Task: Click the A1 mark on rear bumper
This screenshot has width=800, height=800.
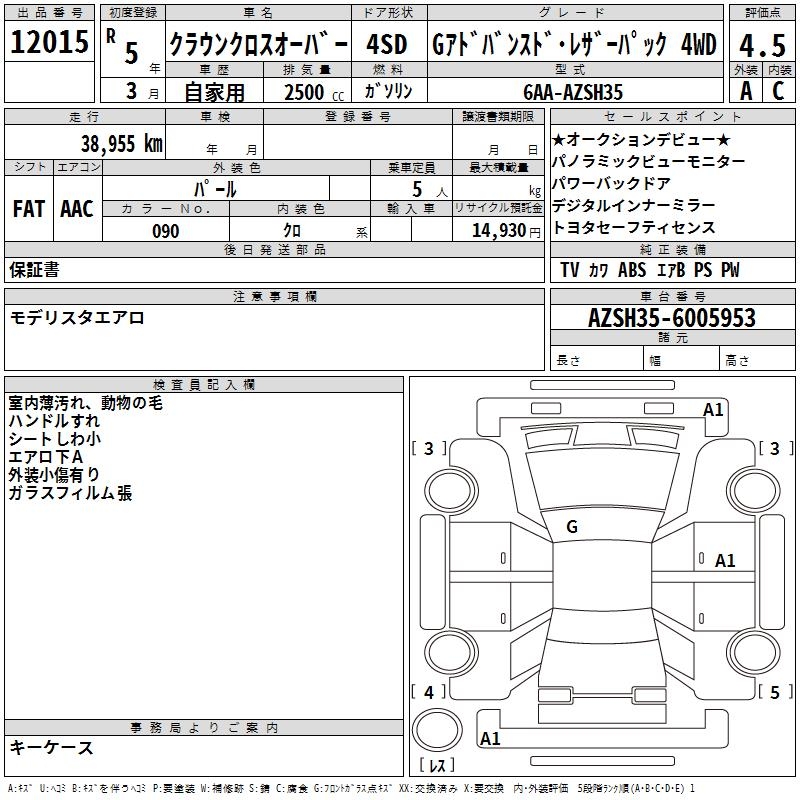Action: point(490,738)
